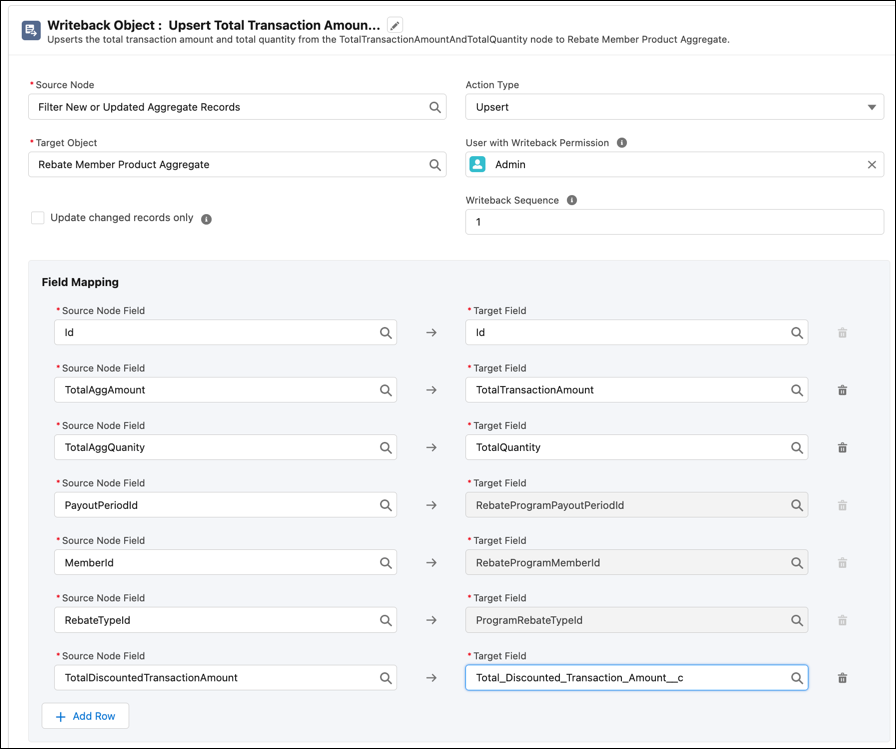Open the Action Type dropdown

(x=869, y=107)
